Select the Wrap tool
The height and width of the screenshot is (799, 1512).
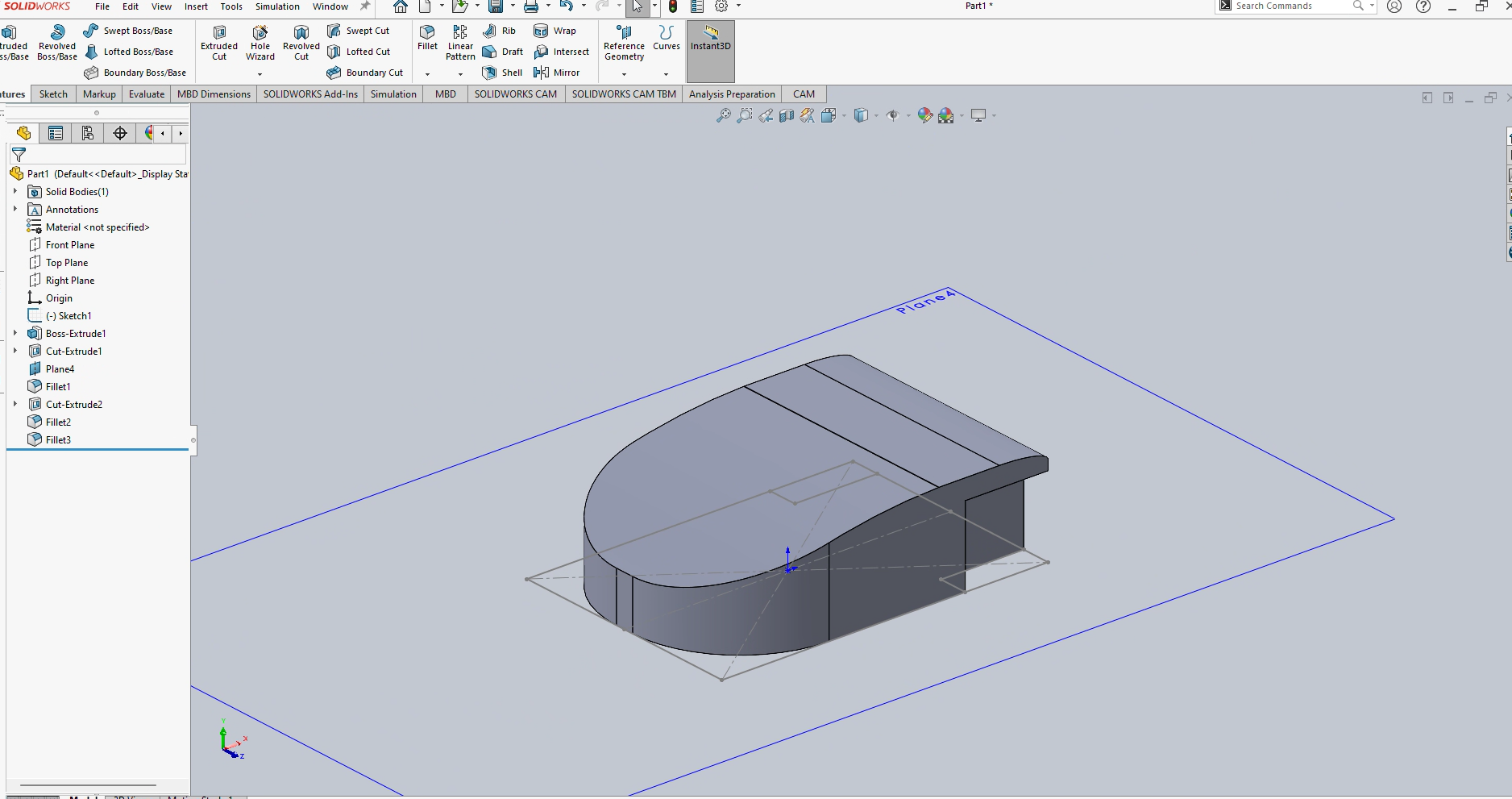coord(555,31)
